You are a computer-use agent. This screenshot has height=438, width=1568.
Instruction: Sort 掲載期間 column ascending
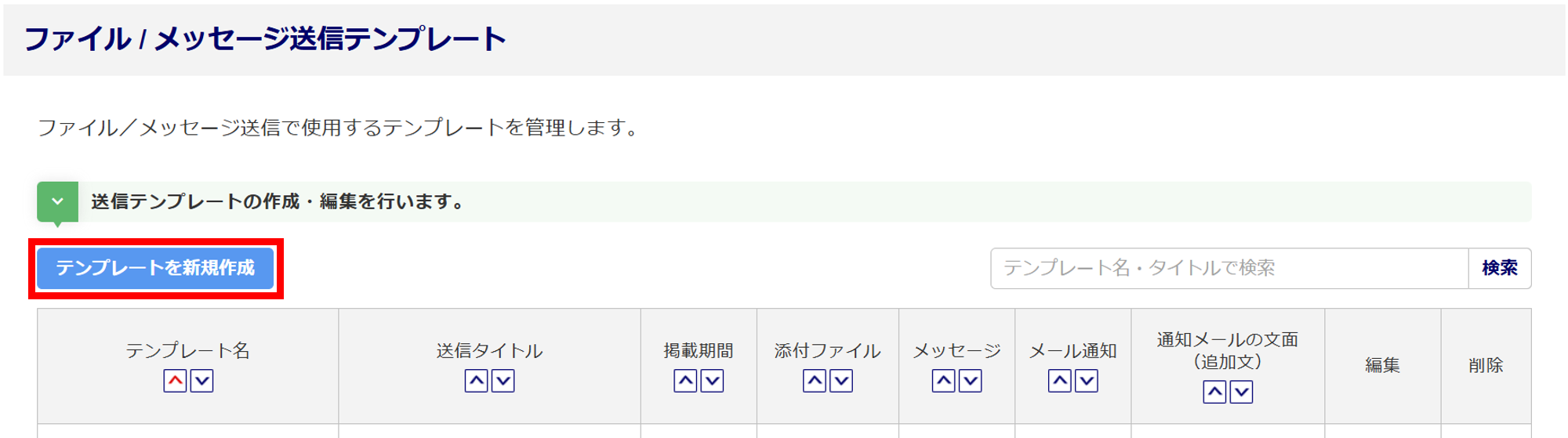(x=685, y=382)
